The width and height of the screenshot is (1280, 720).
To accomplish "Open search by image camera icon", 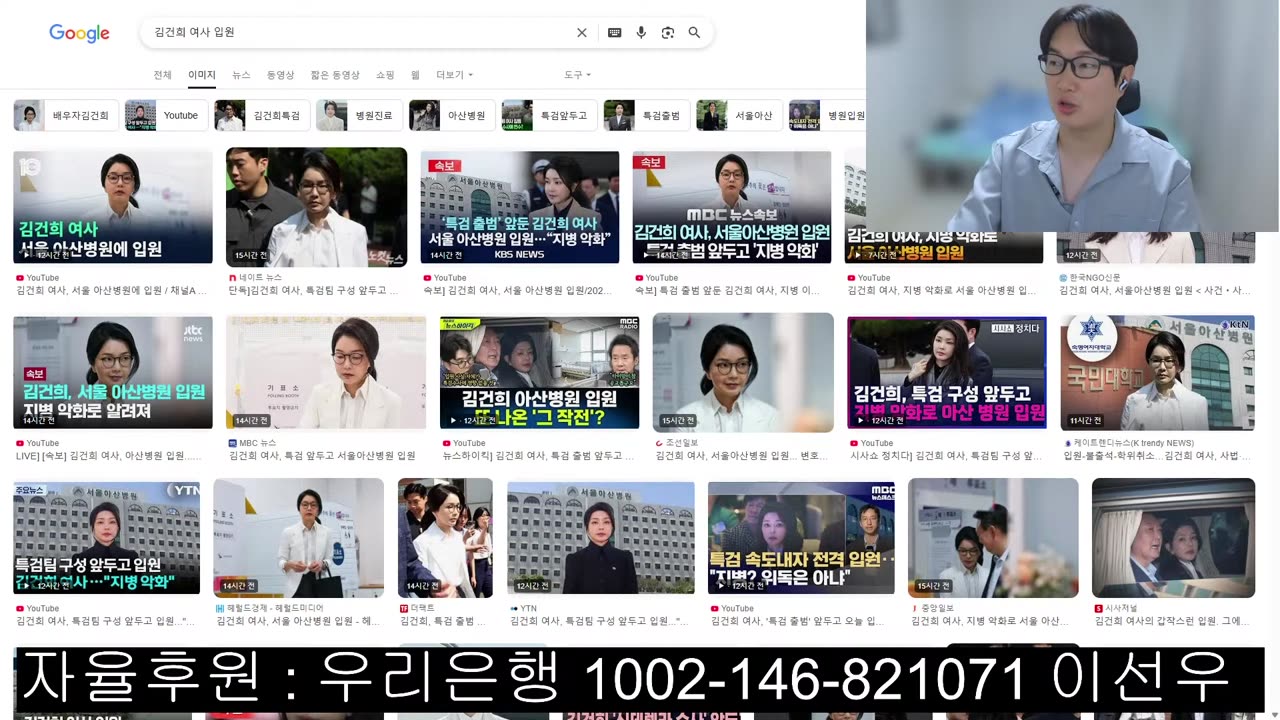I will [668, 33].
